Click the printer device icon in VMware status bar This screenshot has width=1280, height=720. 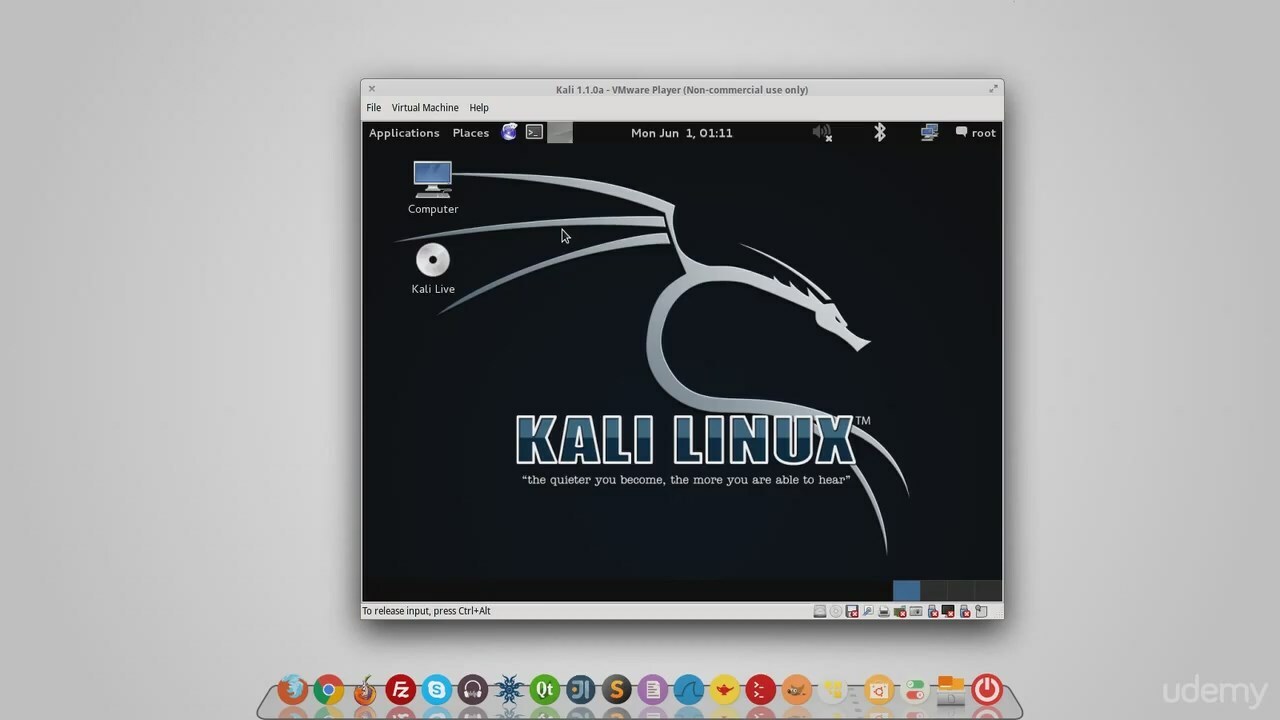pyautogui.click(x=884, y=611)
